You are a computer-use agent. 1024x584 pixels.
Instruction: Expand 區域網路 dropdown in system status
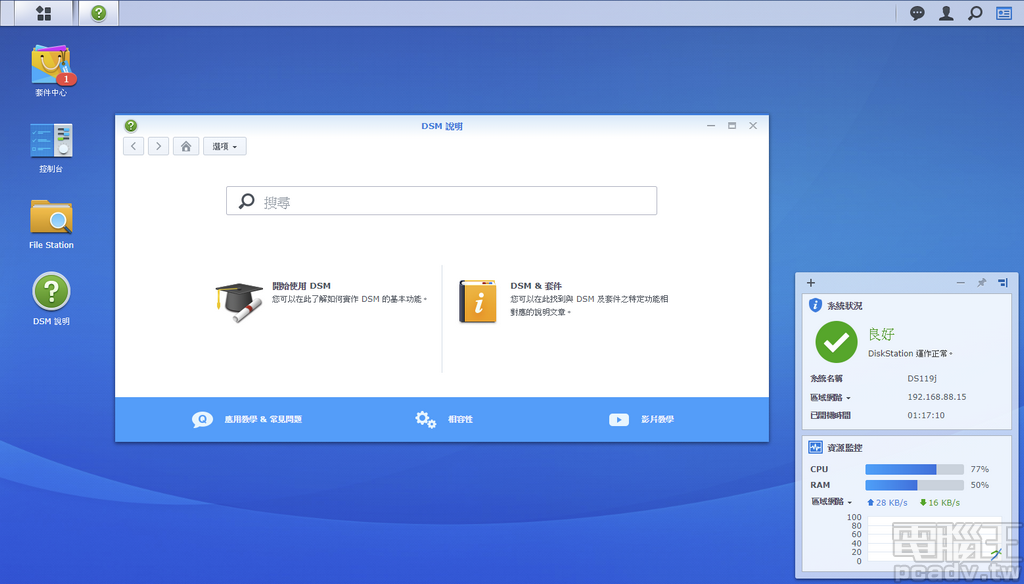[x=831, y=397]
